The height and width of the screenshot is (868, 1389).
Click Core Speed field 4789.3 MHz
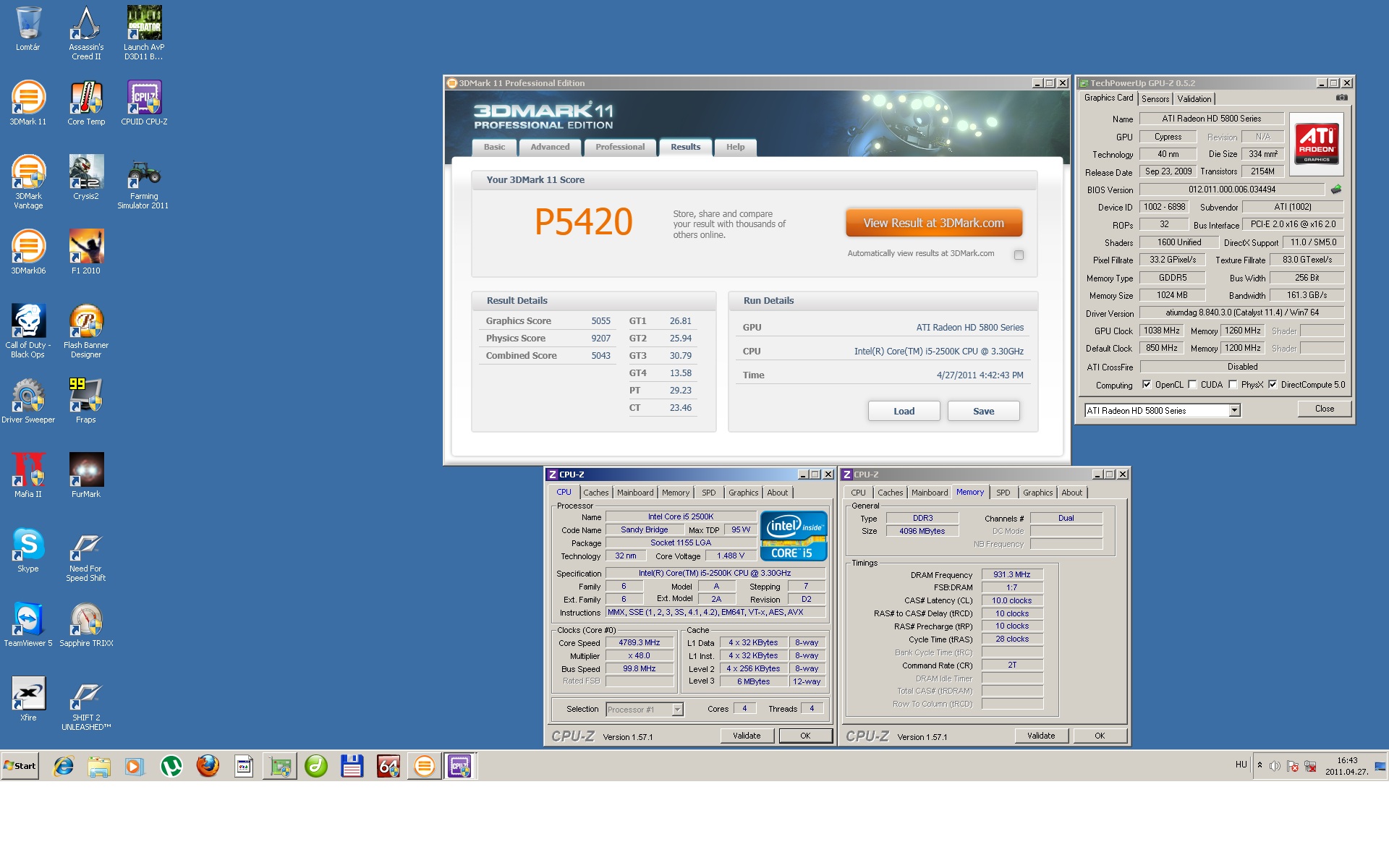(640, 642)
